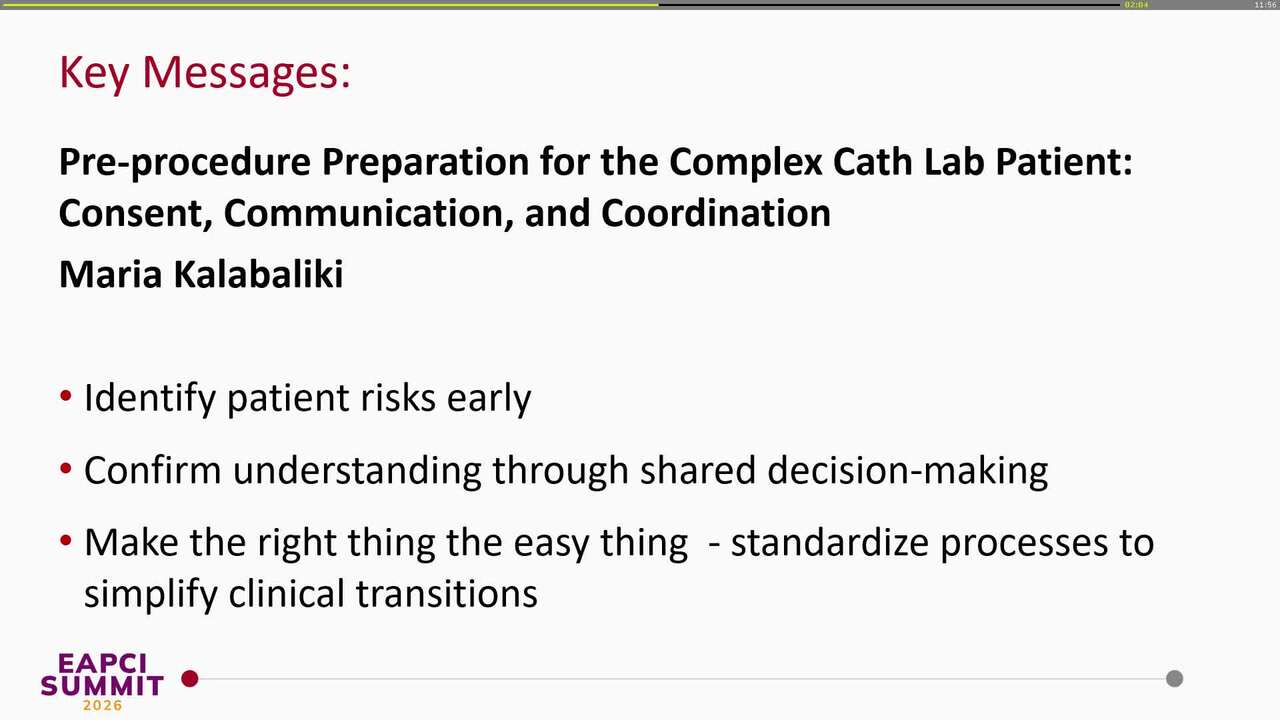Click the horizontal slide timeline line at bottom

[x=682, y=679]
